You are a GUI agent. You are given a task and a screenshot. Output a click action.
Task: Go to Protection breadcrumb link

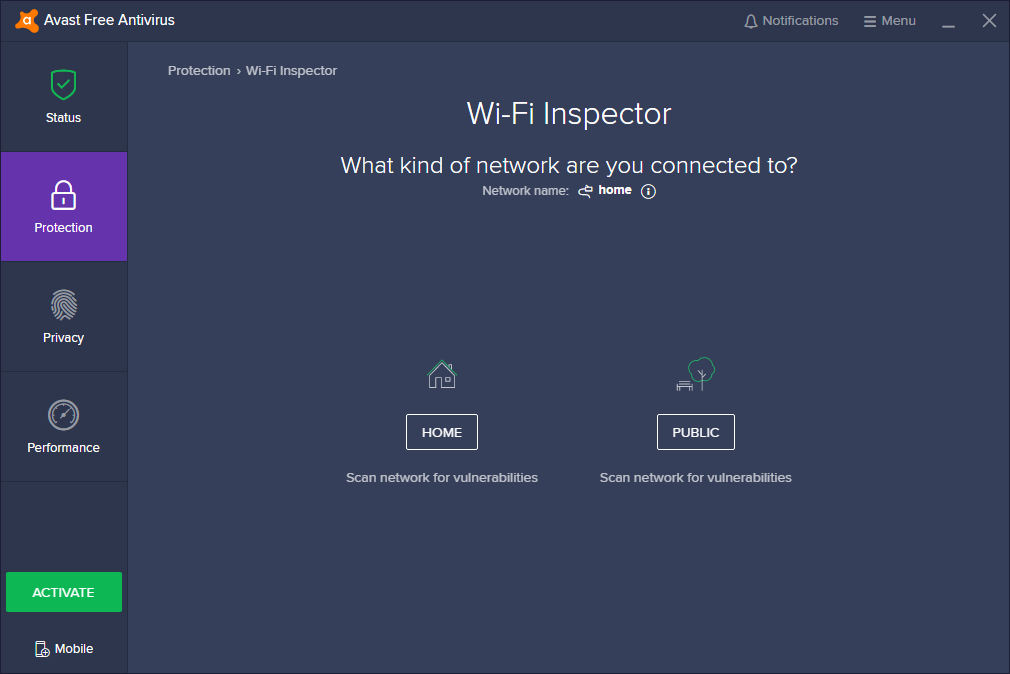coord(199,71)
